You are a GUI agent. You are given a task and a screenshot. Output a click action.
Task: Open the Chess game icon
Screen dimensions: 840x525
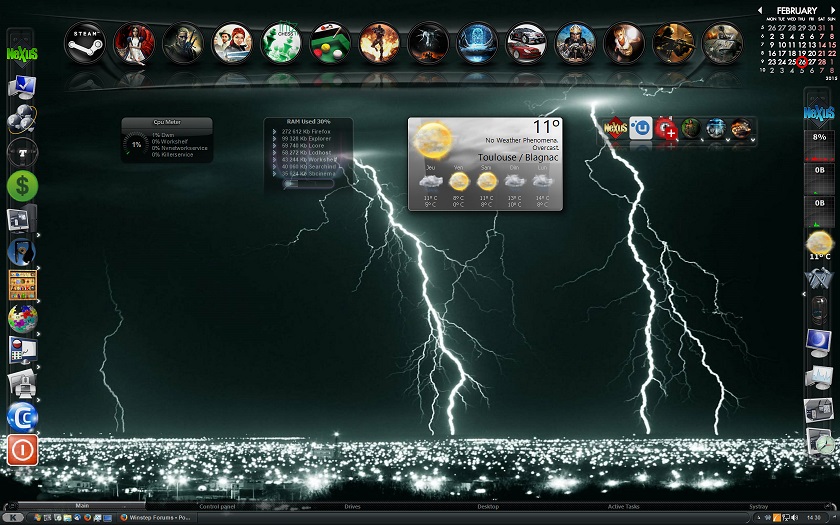click(281, 43)
